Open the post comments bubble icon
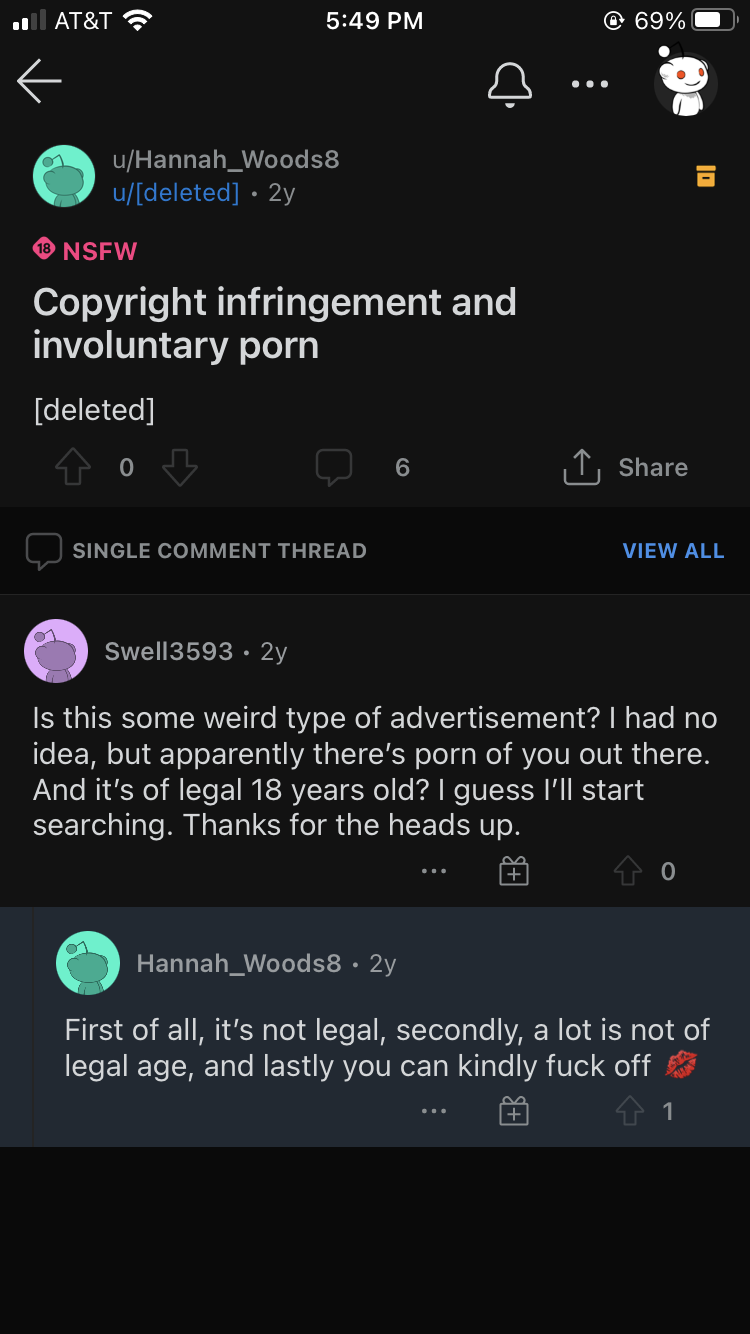750x1334 pixels. coord(334,467)
